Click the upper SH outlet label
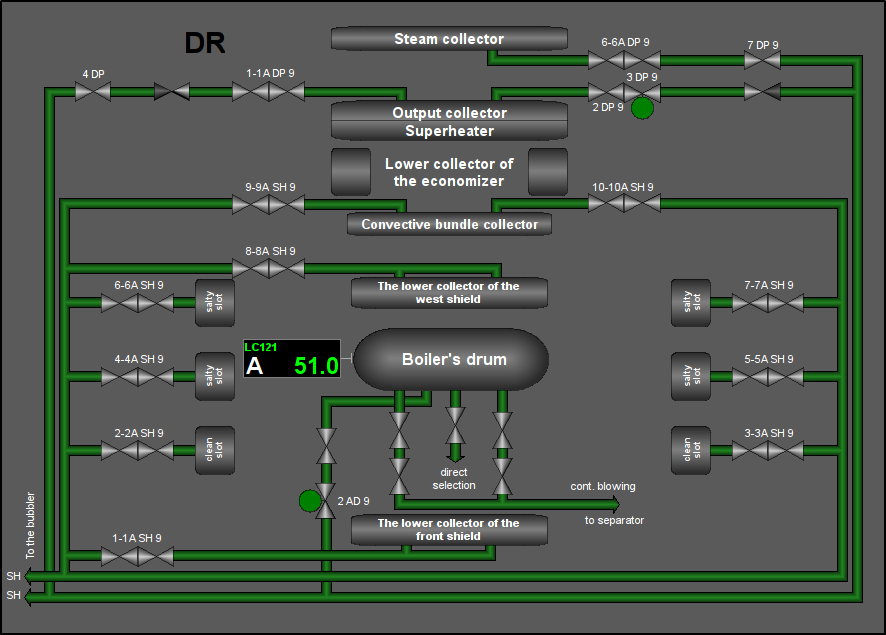 point(14,576)
